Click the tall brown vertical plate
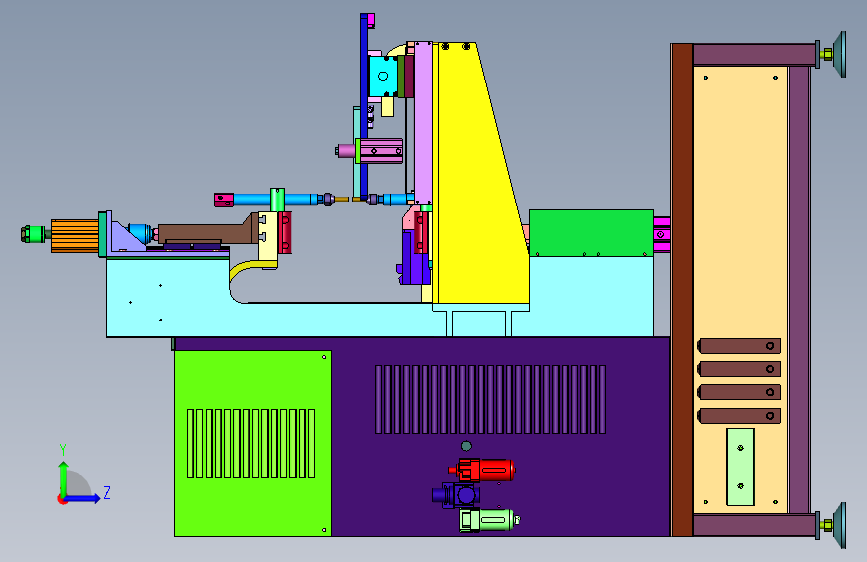 (682, 290)
